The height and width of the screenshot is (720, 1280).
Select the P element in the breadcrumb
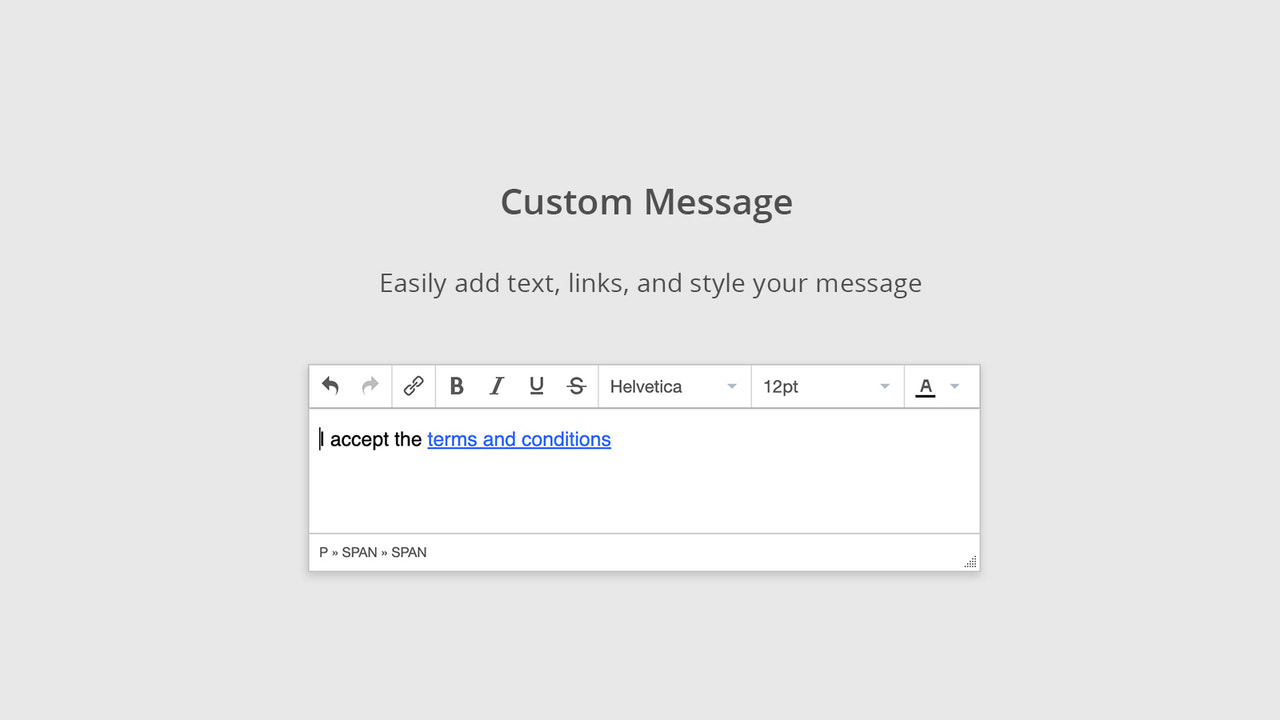click(x=322, y=552)
